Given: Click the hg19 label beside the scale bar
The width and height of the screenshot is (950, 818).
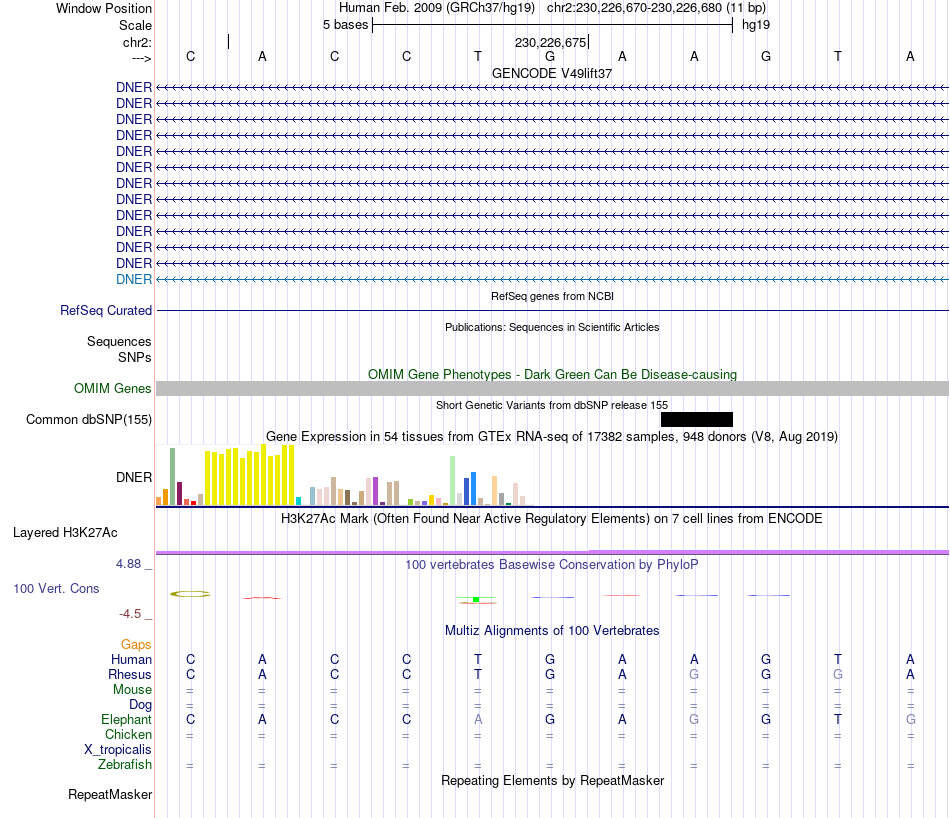Looking at the screenshot, I should click(x=756, y=25).
